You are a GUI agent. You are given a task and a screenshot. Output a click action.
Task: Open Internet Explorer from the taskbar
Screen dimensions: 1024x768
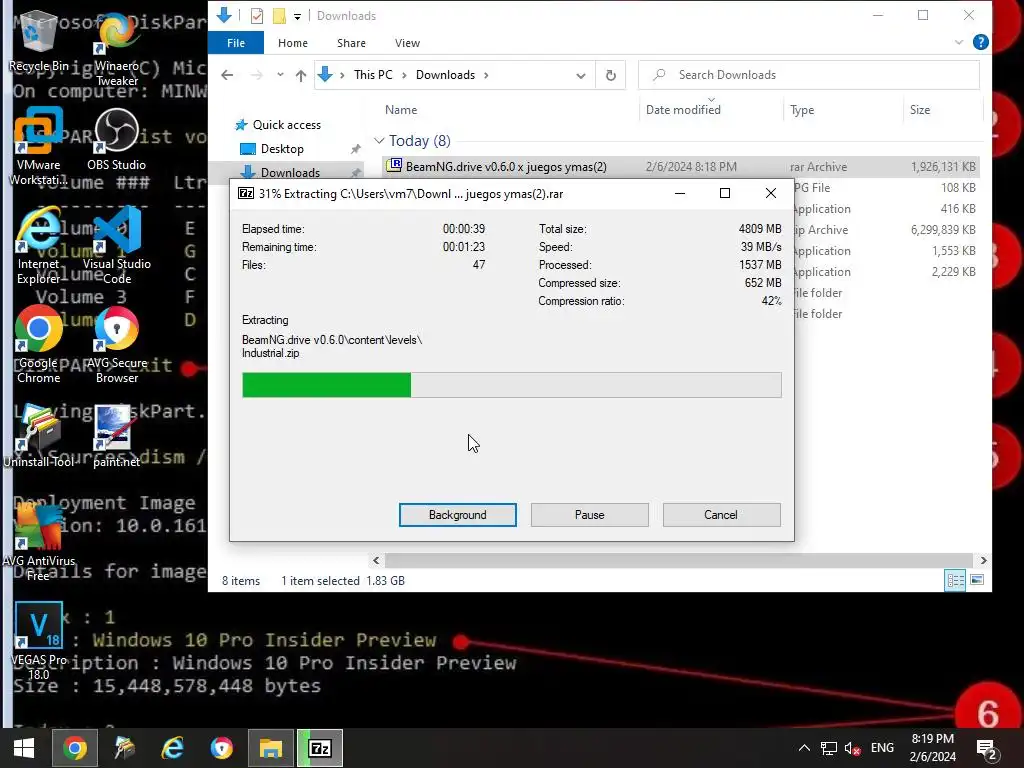click(x=173, y=748)
